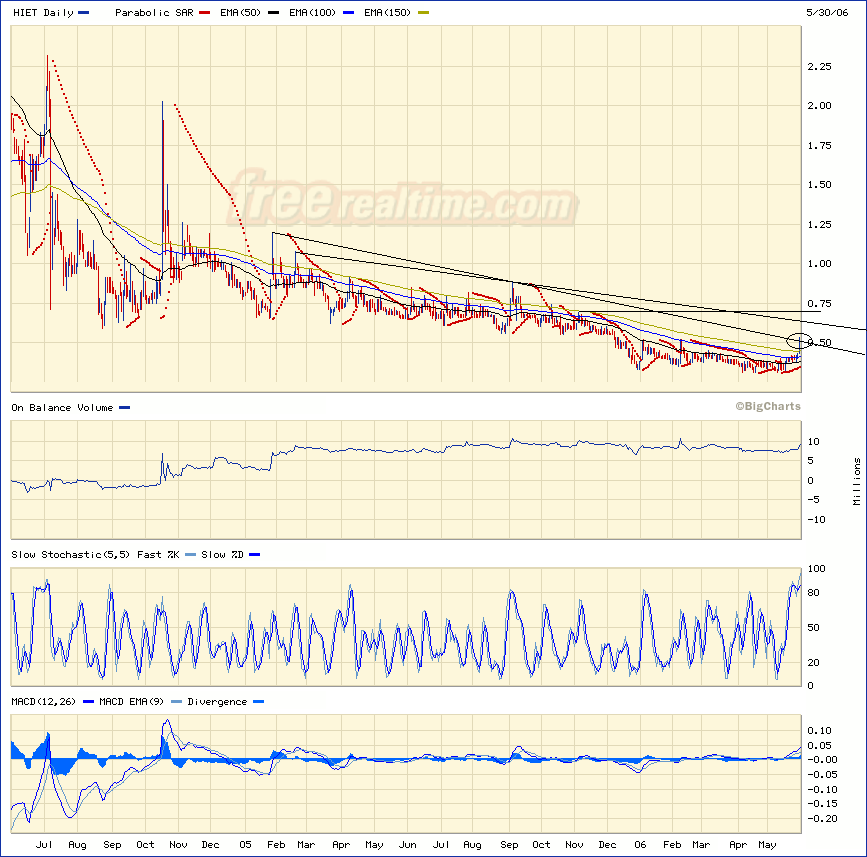The image size is (867, 857).
Task: Click the circled breakout point on trendline
Action: tap(799, 341)
